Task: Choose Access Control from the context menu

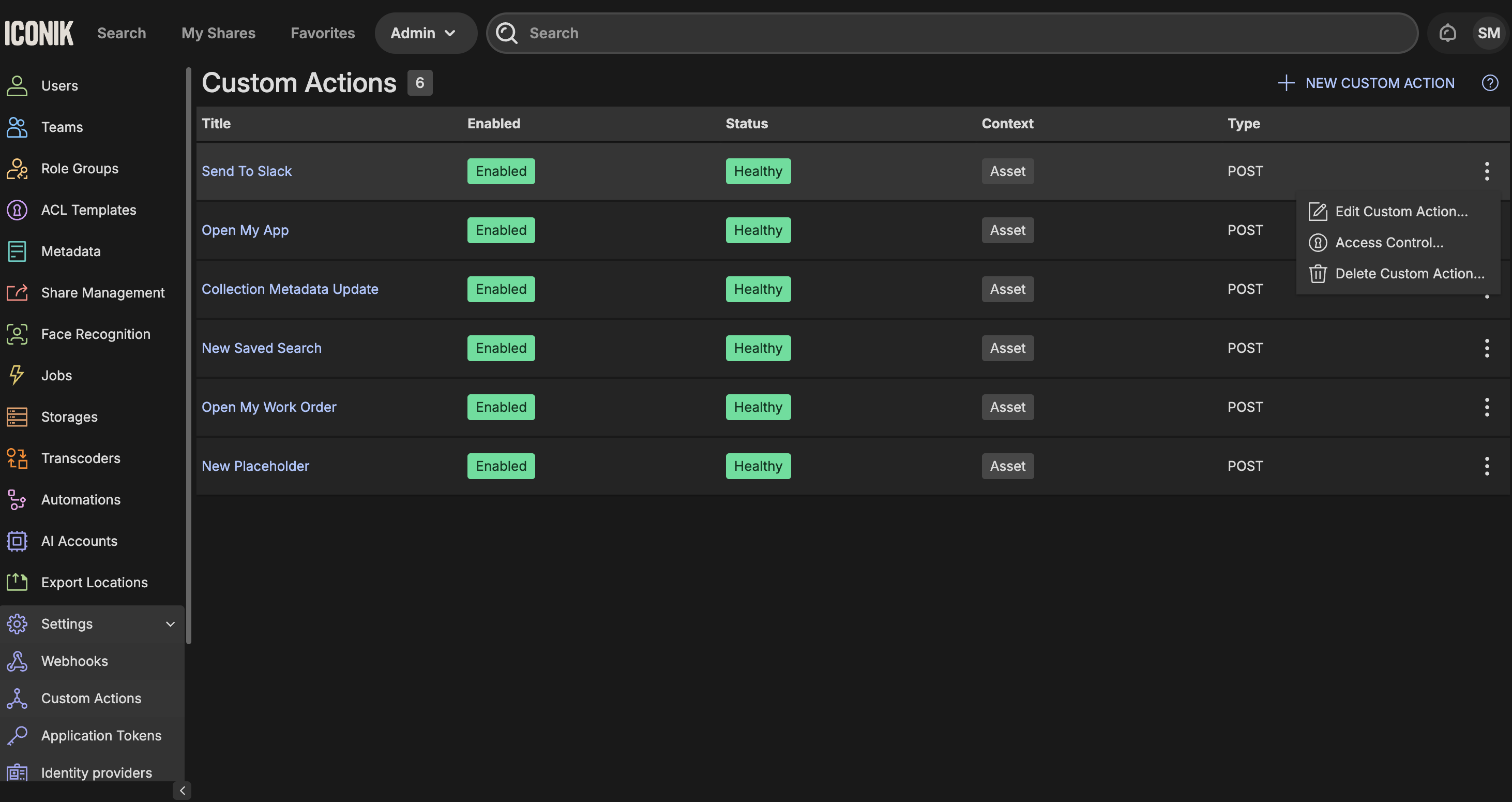Action: (1389, 243)
